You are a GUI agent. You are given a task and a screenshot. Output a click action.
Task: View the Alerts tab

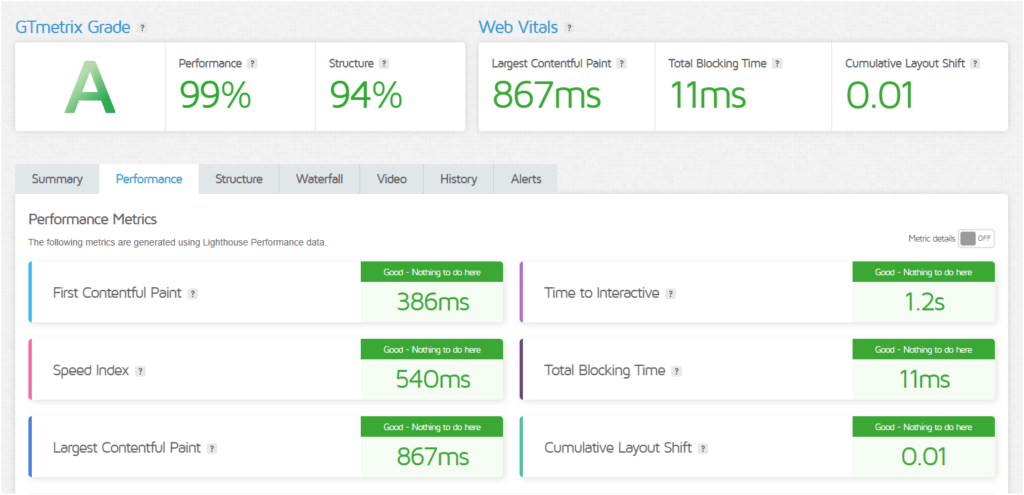pyautogui.click(x=526, y=179)
